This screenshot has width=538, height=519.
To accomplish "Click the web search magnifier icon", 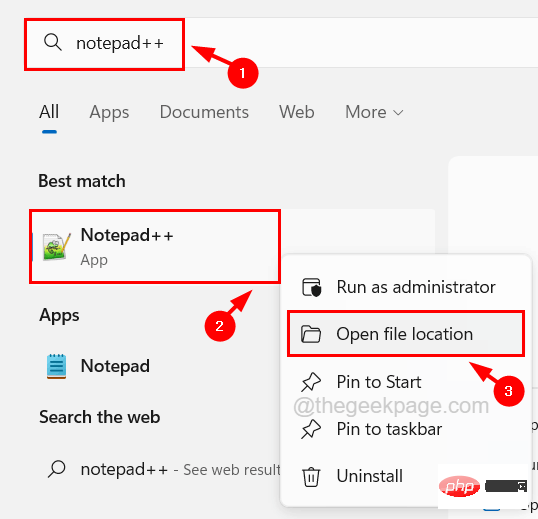I will point(57,469).
